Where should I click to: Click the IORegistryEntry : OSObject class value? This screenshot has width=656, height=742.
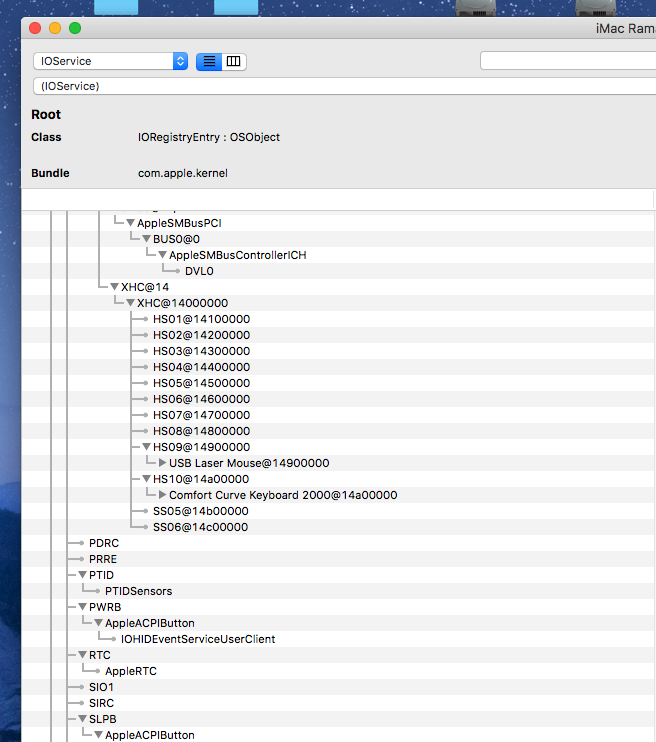209,137
